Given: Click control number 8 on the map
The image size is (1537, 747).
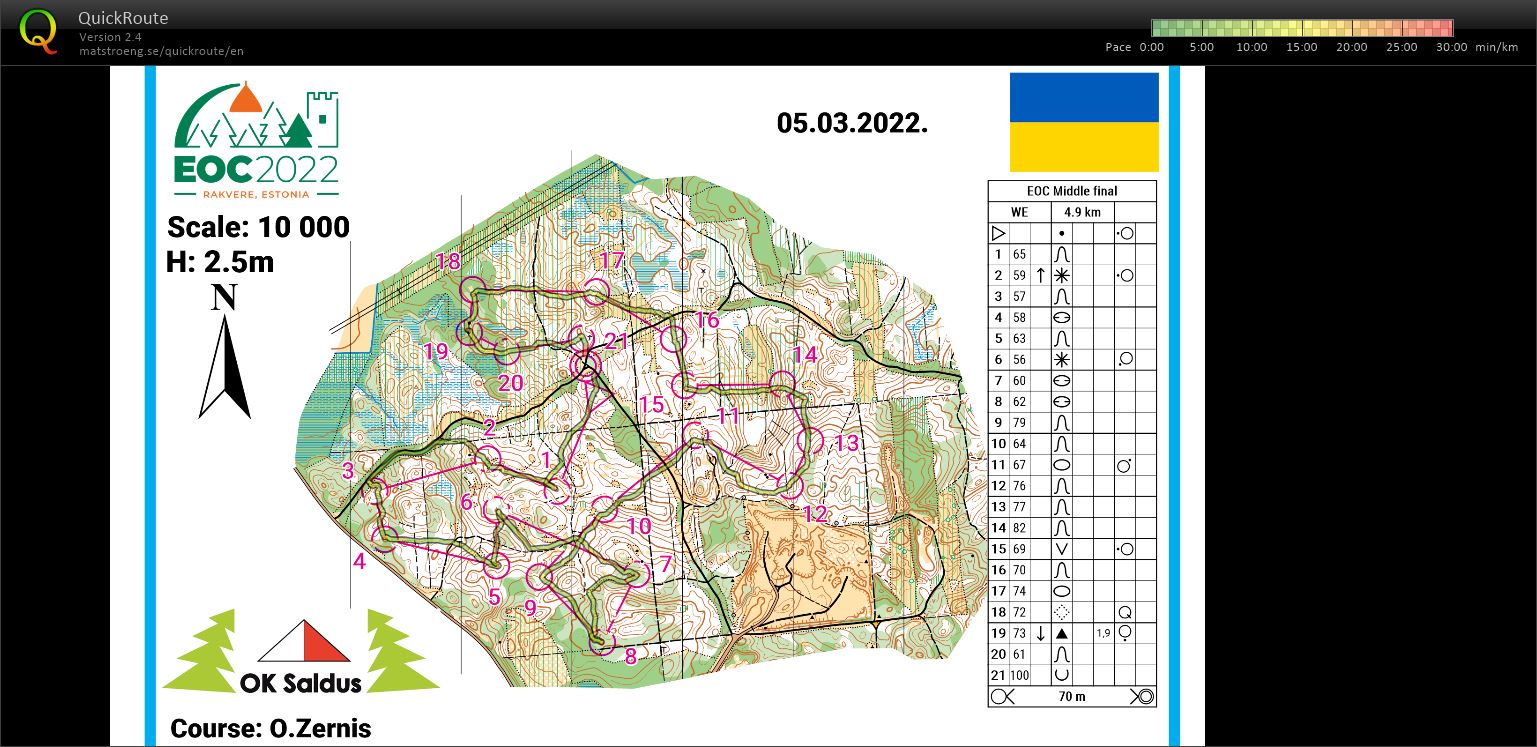Looking at the screenshot, I should [x=630, y=656].
